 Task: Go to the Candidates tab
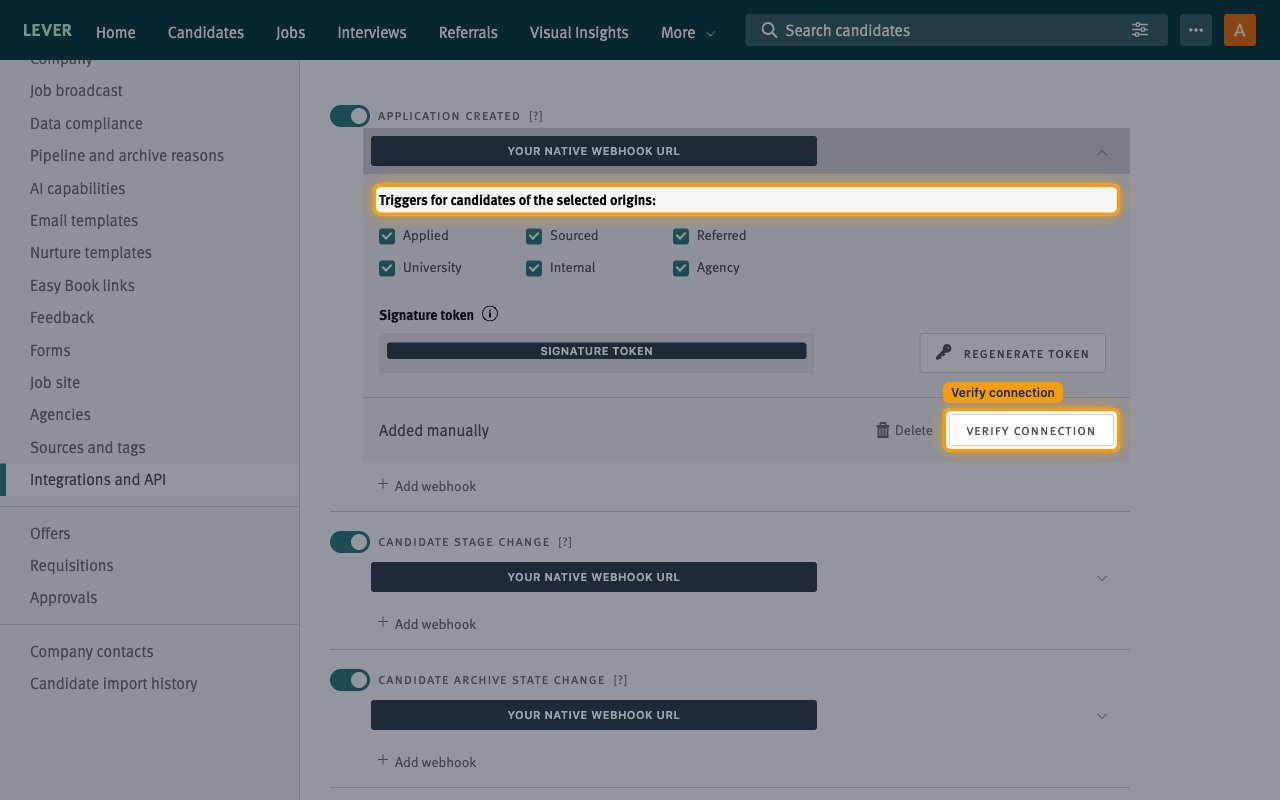click(206, 32)
